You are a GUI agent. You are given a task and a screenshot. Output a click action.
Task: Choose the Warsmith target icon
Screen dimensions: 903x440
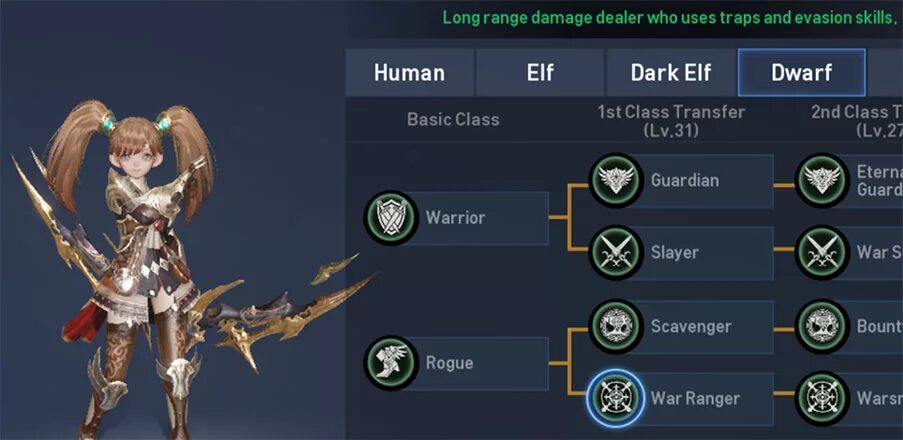[822, 398]
